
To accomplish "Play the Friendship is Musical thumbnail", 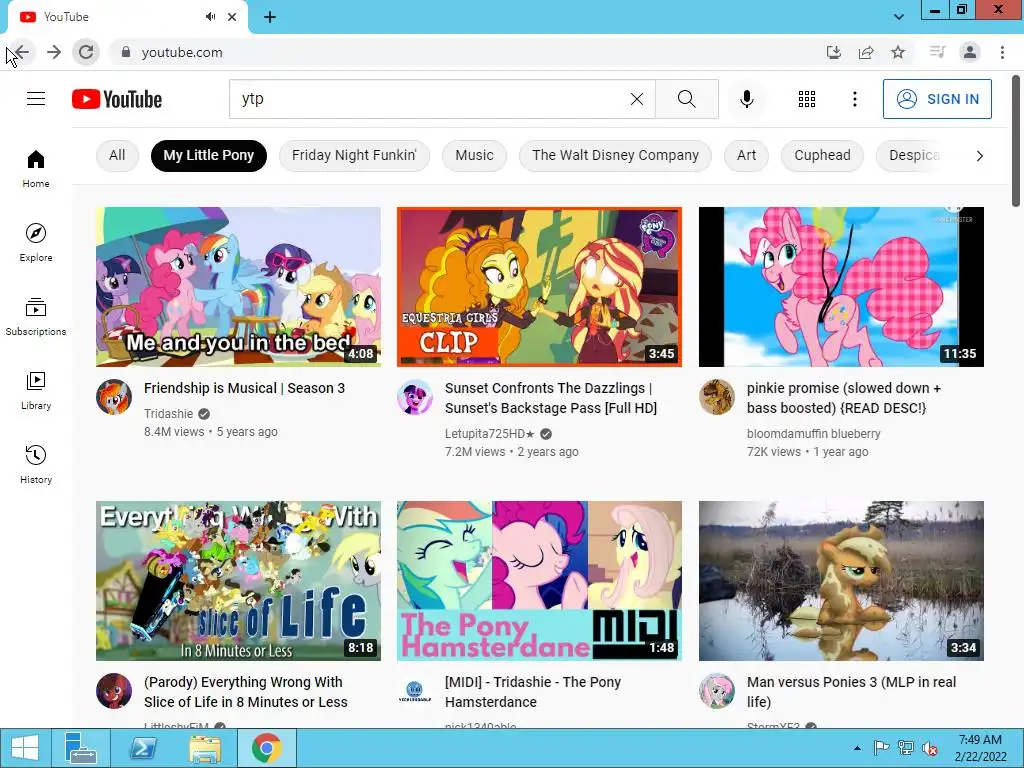I will tap(238, 287).
